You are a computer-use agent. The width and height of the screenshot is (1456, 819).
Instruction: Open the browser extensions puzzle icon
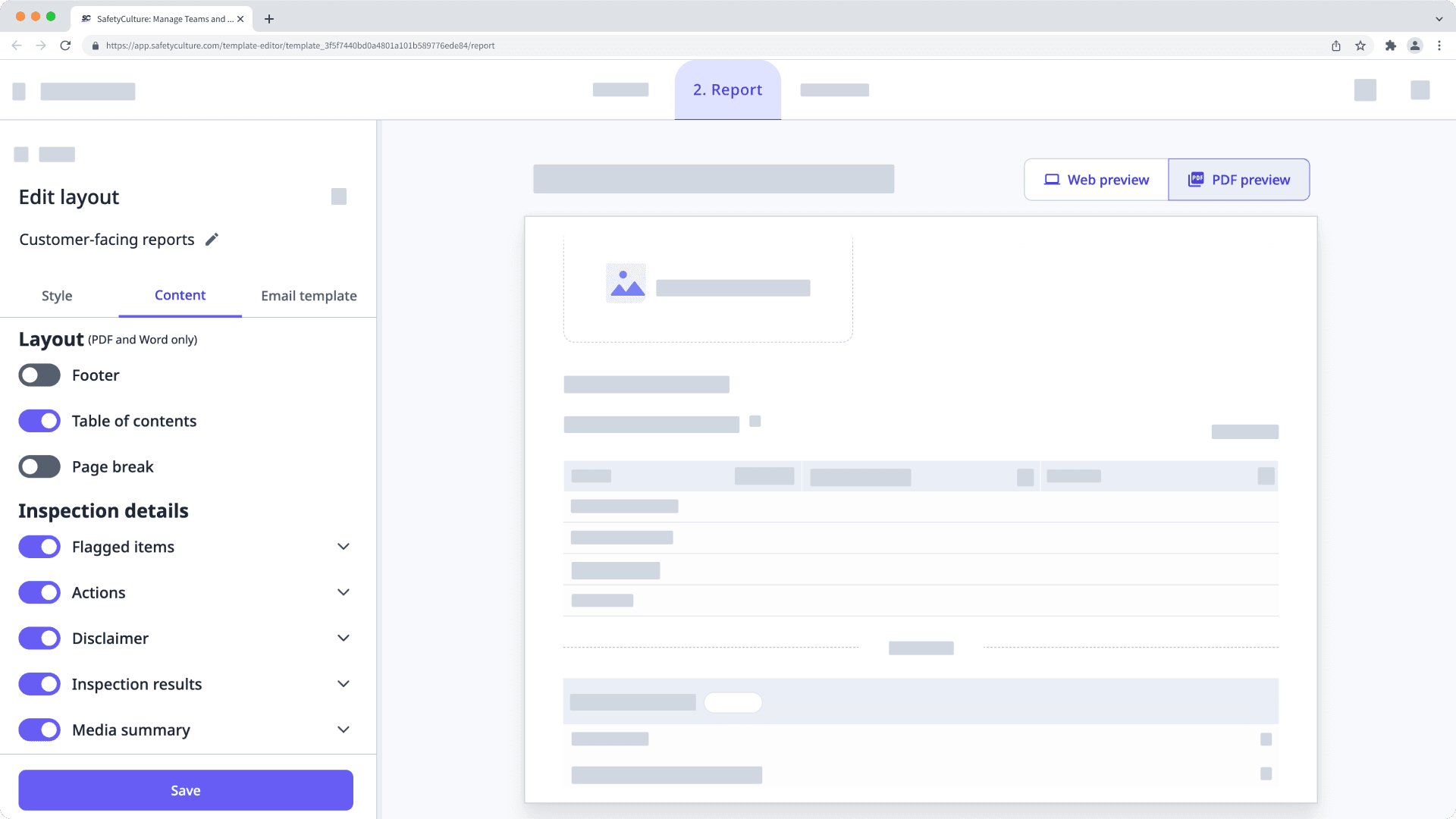[x=1392, y=45]
